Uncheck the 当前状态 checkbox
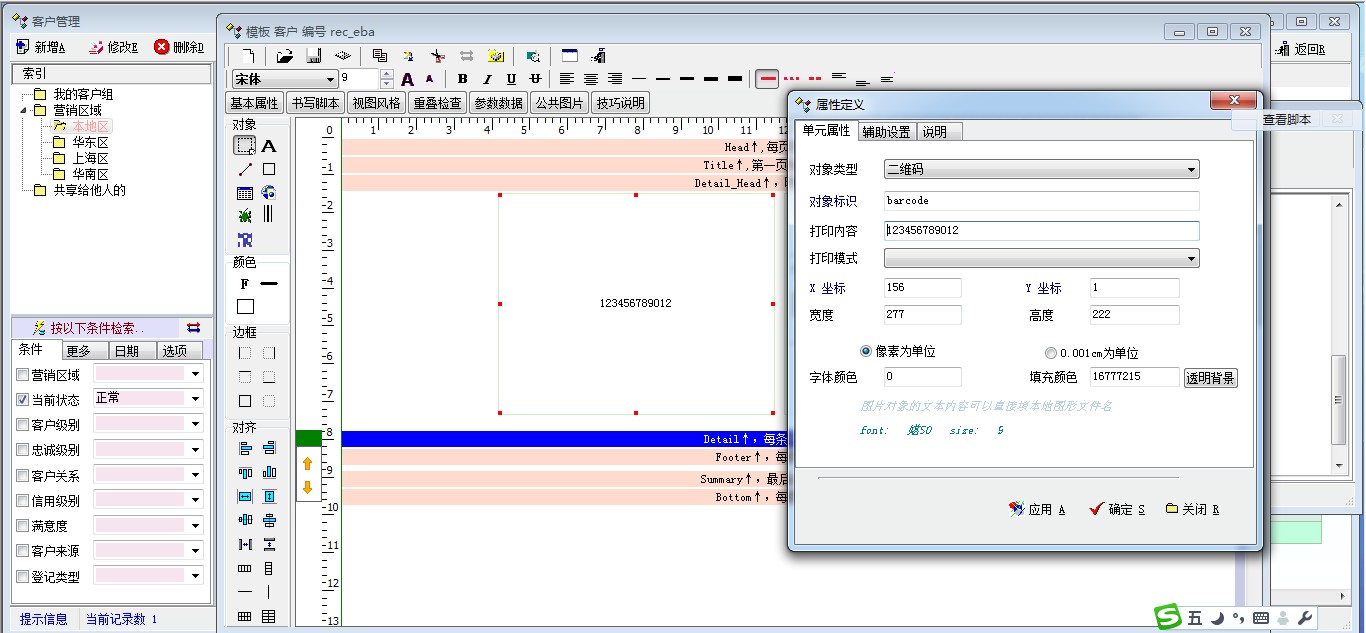This screenshot has width=1366, height=633. (x=23, y=400)
